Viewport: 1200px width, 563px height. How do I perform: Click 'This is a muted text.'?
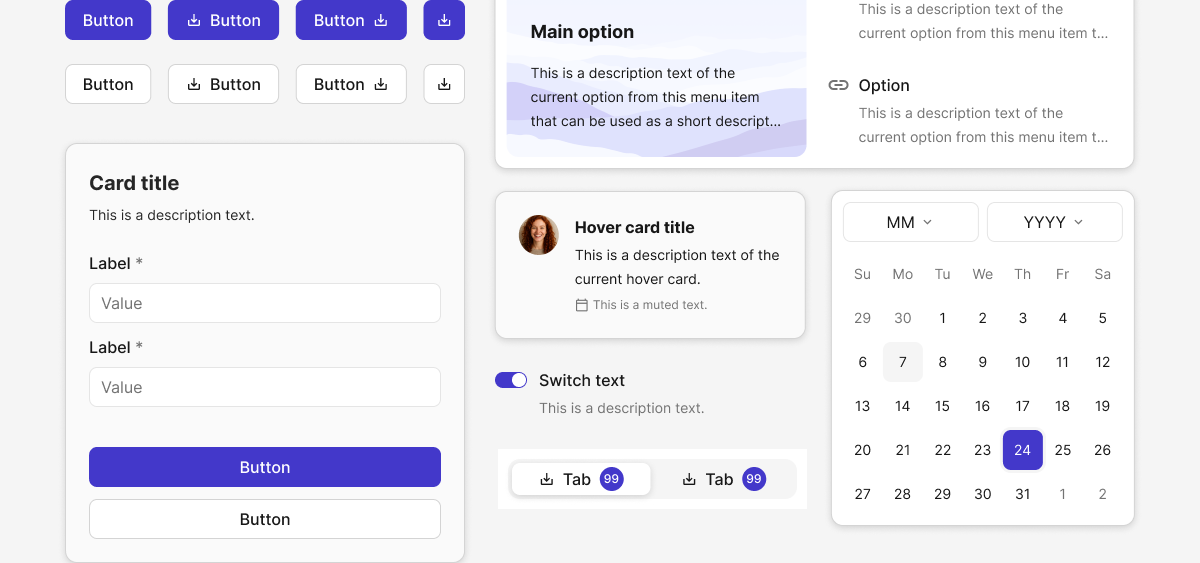(x=650, y=305)
